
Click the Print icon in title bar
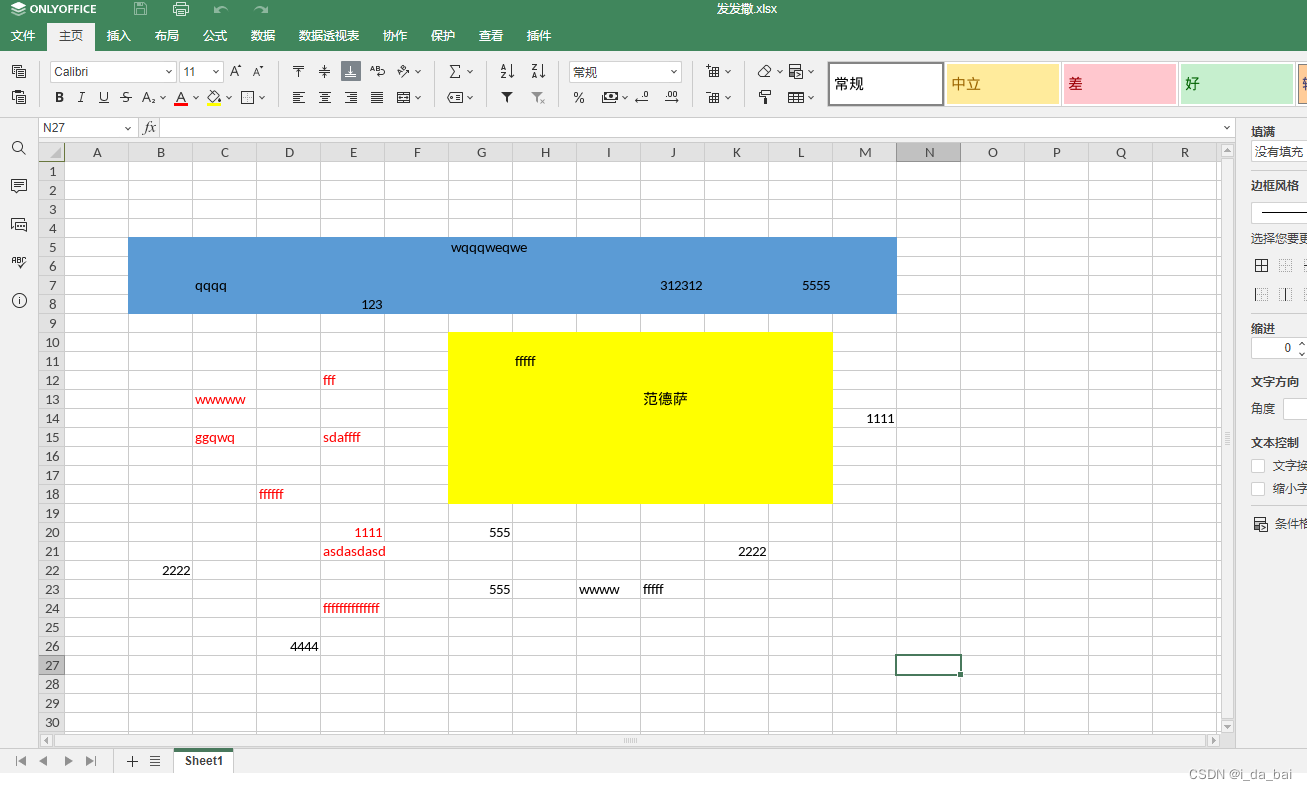click(181, 9)
